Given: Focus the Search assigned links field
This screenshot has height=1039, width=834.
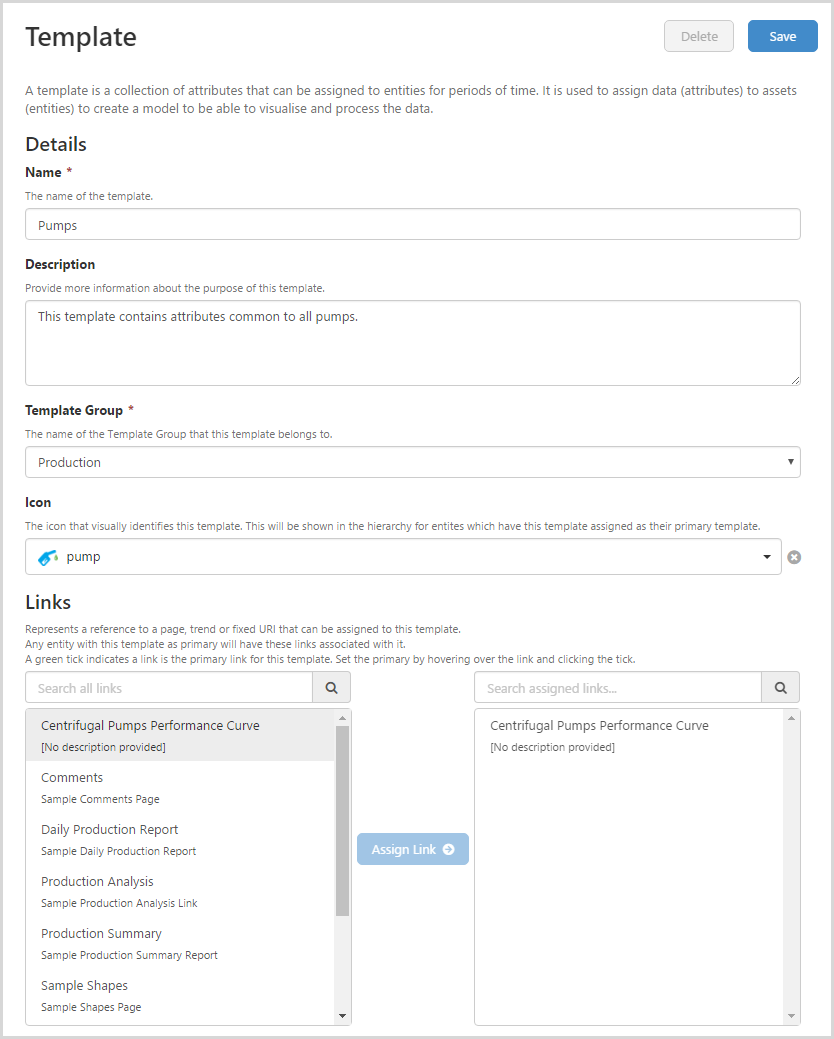Looking at the screenshot, I should click(618, 688).
